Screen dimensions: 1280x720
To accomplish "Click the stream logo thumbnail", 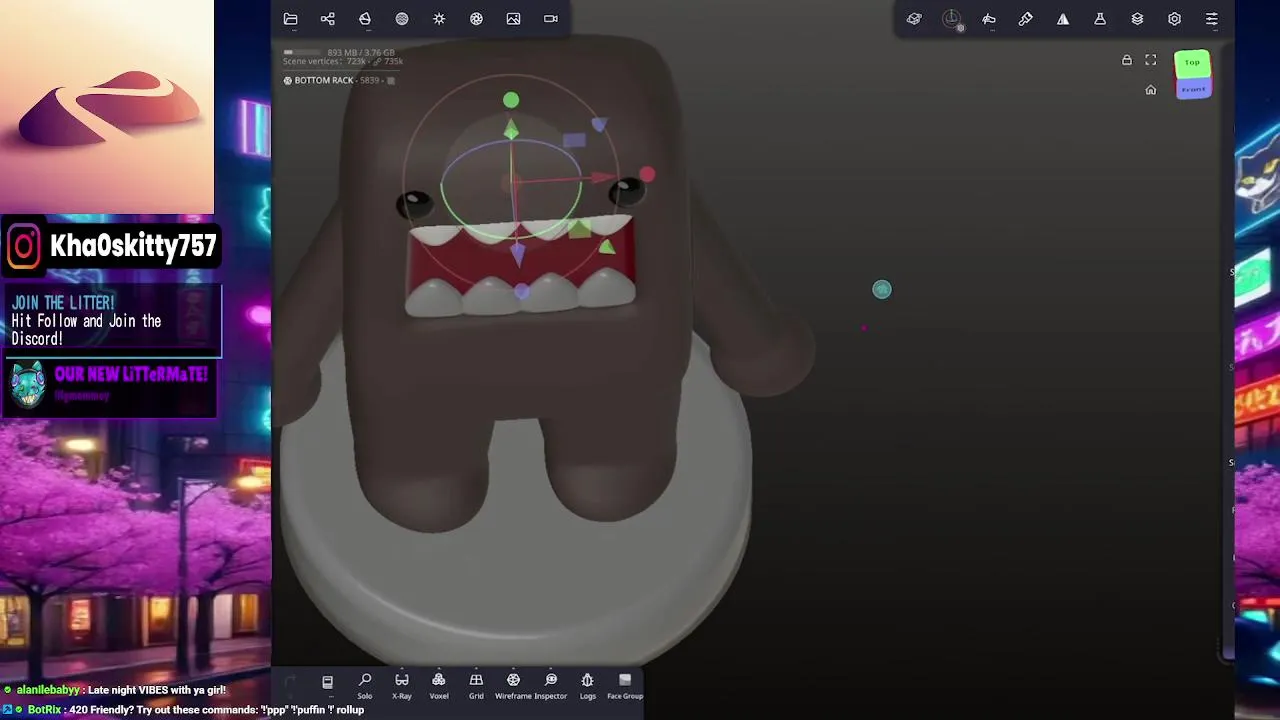I will pos(107,107).
